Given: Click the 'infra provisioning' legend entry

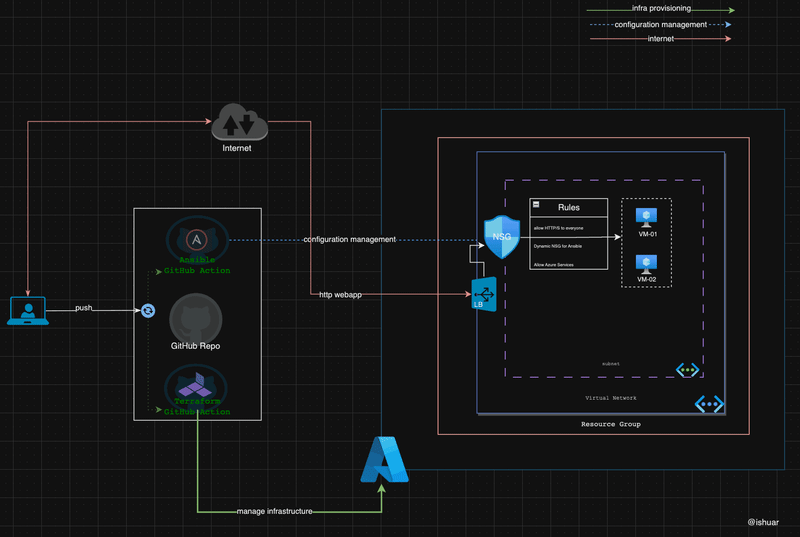Looking at the screenshot, I should [661, 8].
